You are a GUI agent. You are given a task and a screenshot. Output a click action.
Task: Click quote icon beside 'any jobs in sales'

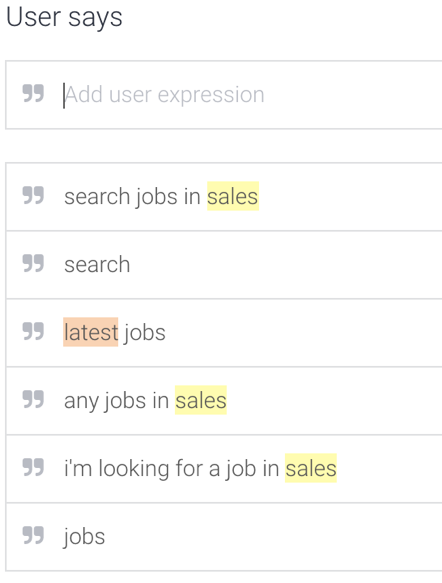pos(33,400)
